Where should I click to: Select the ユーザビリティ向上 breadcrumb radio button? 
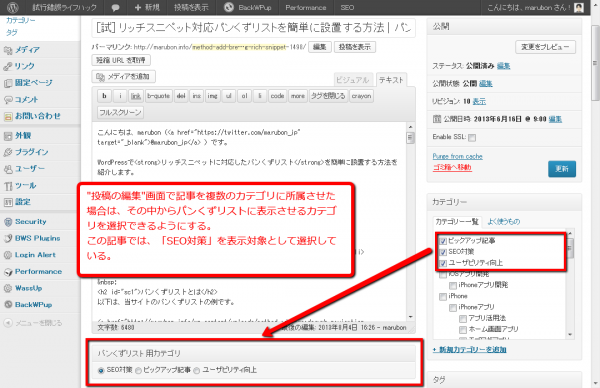click(x=197, y=370)
